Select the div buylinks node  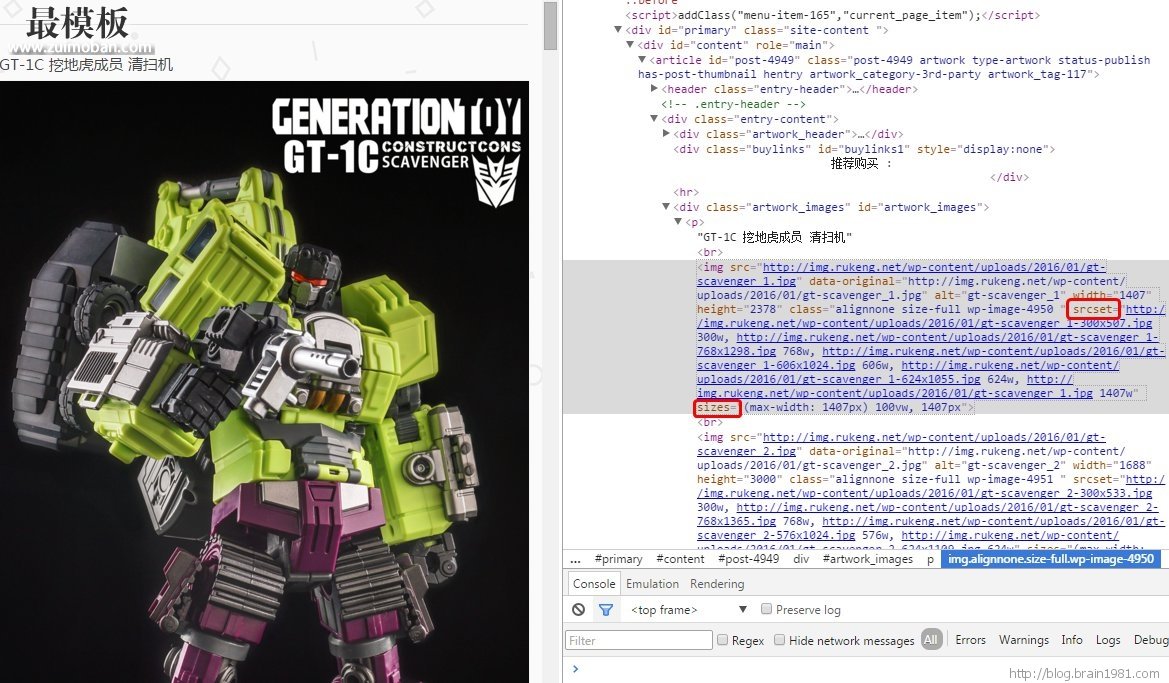click(x=864, y=149)
